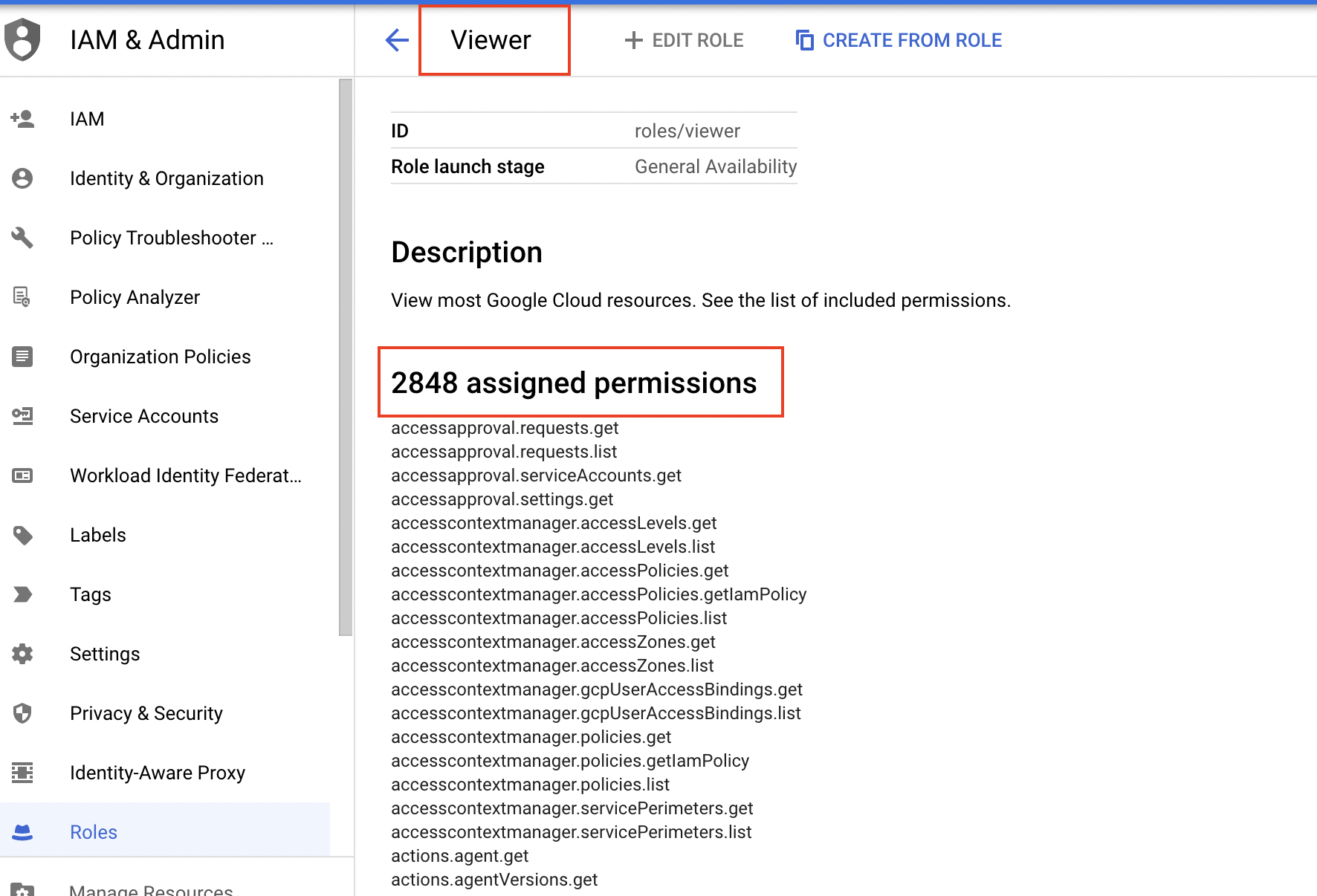Click permission accessapproval.serviceAccounts.get
Image resolution: width=1317 pixels, height=896 pixels.
coord(536,475)
